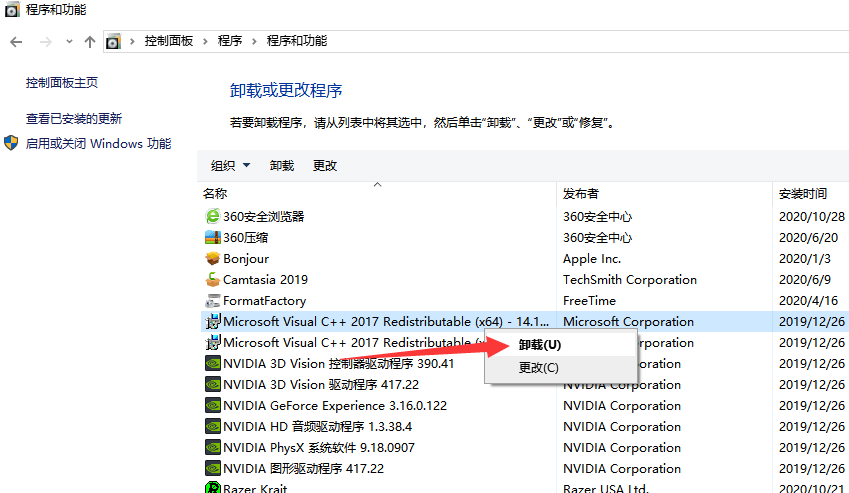Click the Camtasia 2019 icon

[x=212, y=279]
